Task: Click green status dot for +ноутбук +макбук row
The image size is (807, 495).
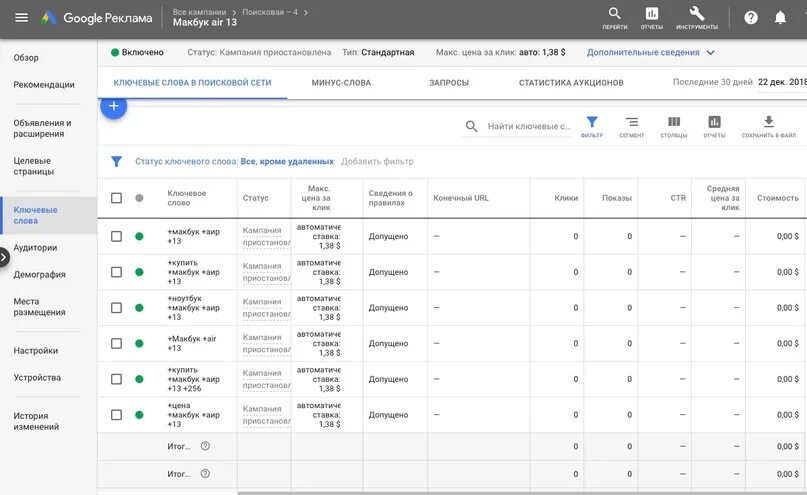Action: (x=139, y=308)
